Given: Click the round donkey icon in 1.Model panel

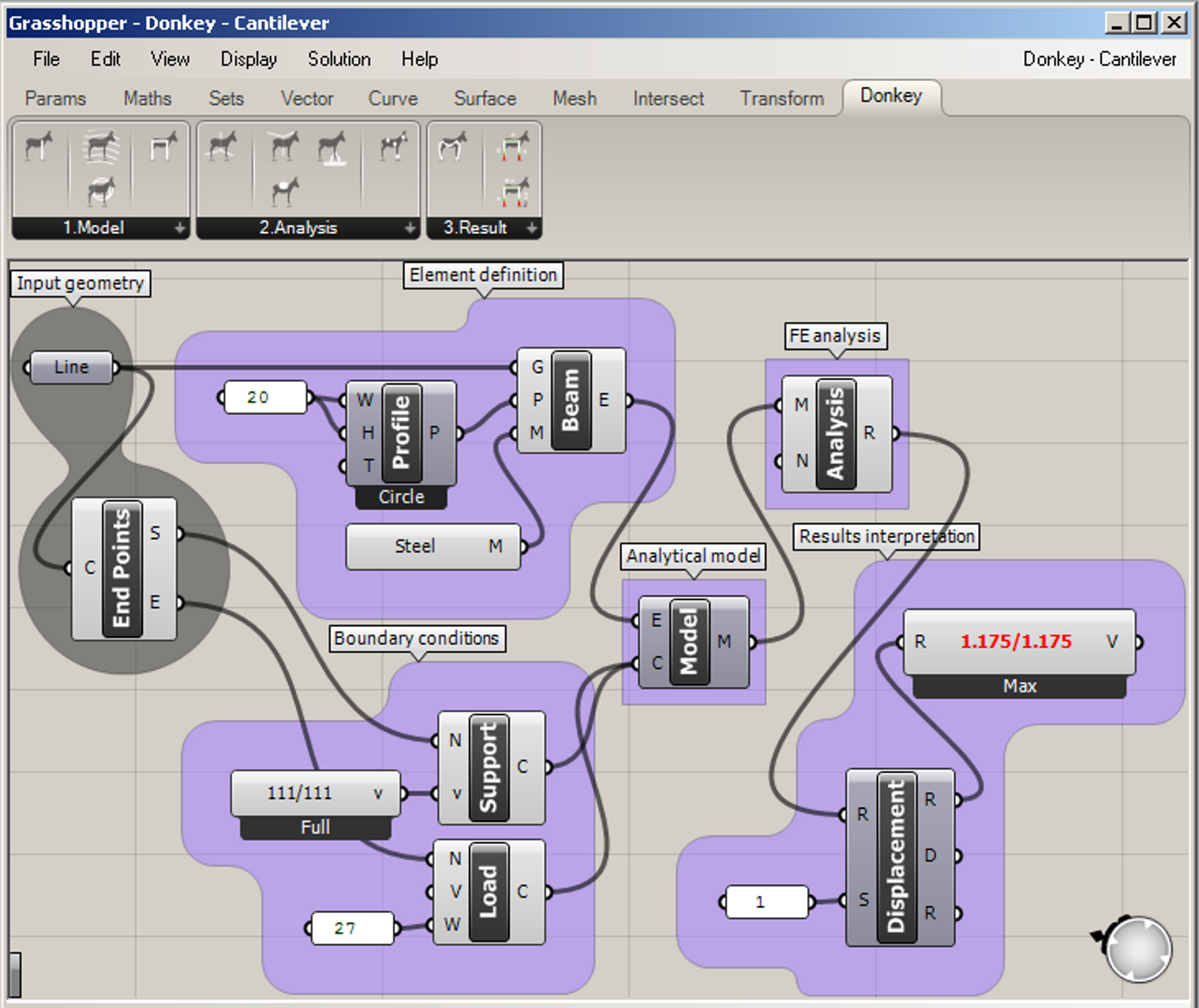Looking at the screenshot, I should (x=101, y=192).
